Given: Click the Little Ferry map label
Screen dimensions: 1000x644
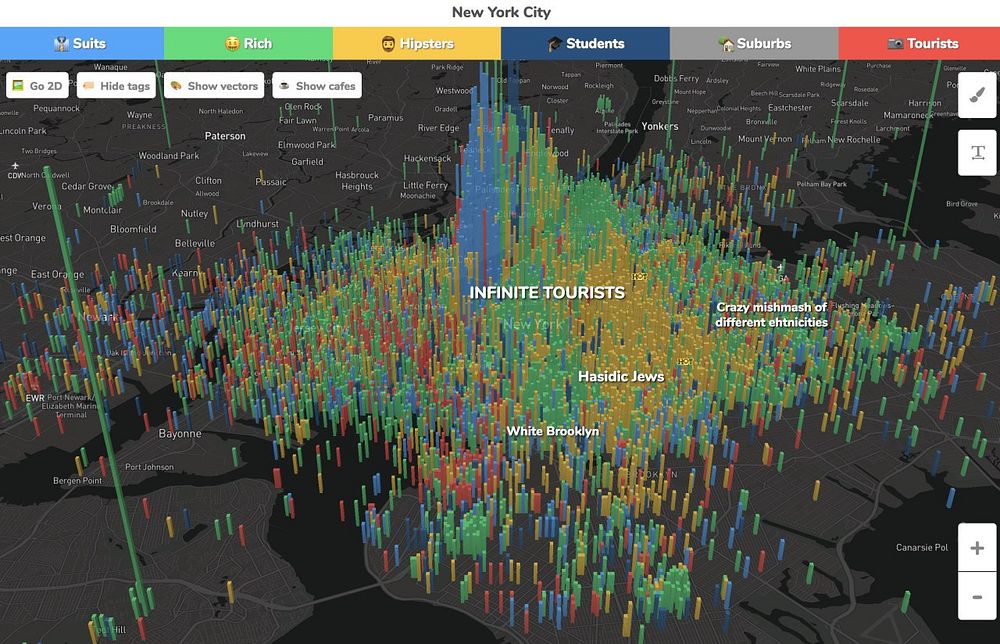Looking at the screenshot, I should [425, 185].
